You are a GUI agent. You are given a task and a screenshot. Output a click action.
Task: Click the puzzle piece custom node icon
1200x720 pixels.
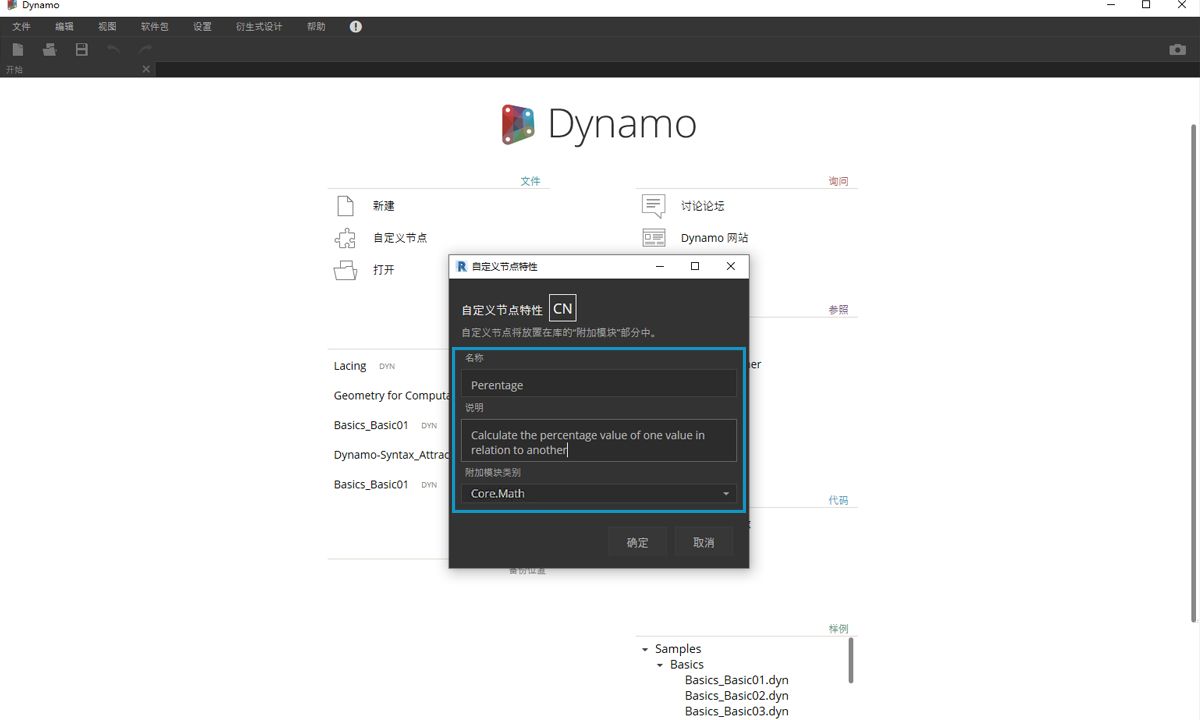coord(345,238)
